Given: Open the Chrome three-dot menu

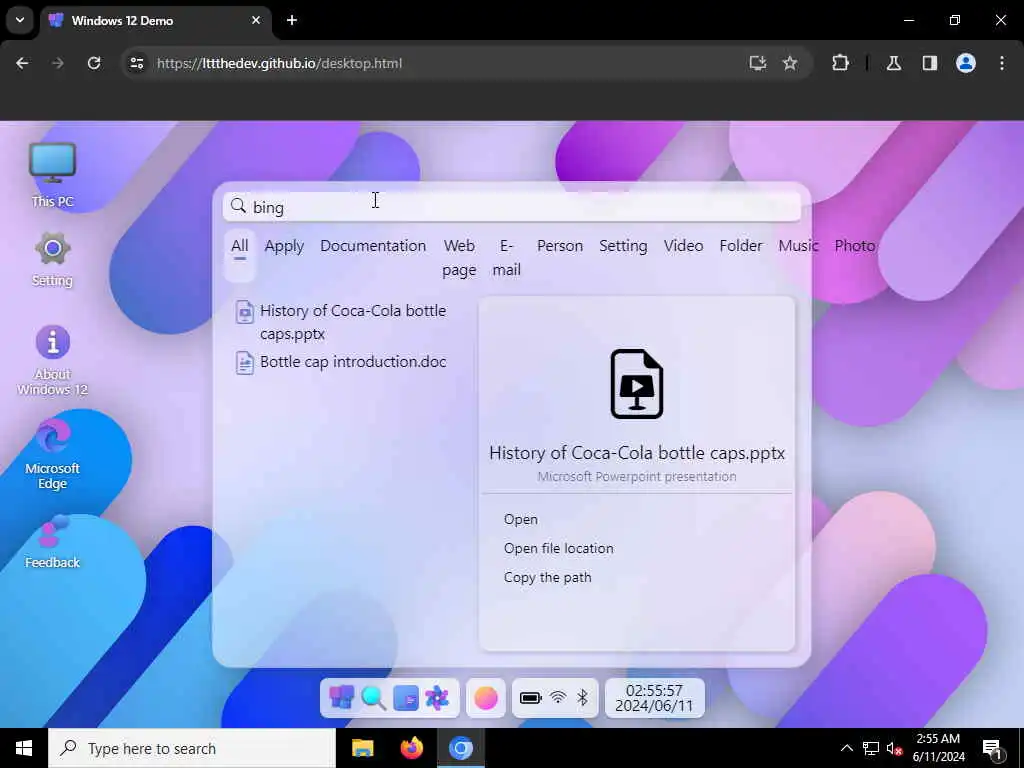Looking at the screenshot, I should point(1002,63).
